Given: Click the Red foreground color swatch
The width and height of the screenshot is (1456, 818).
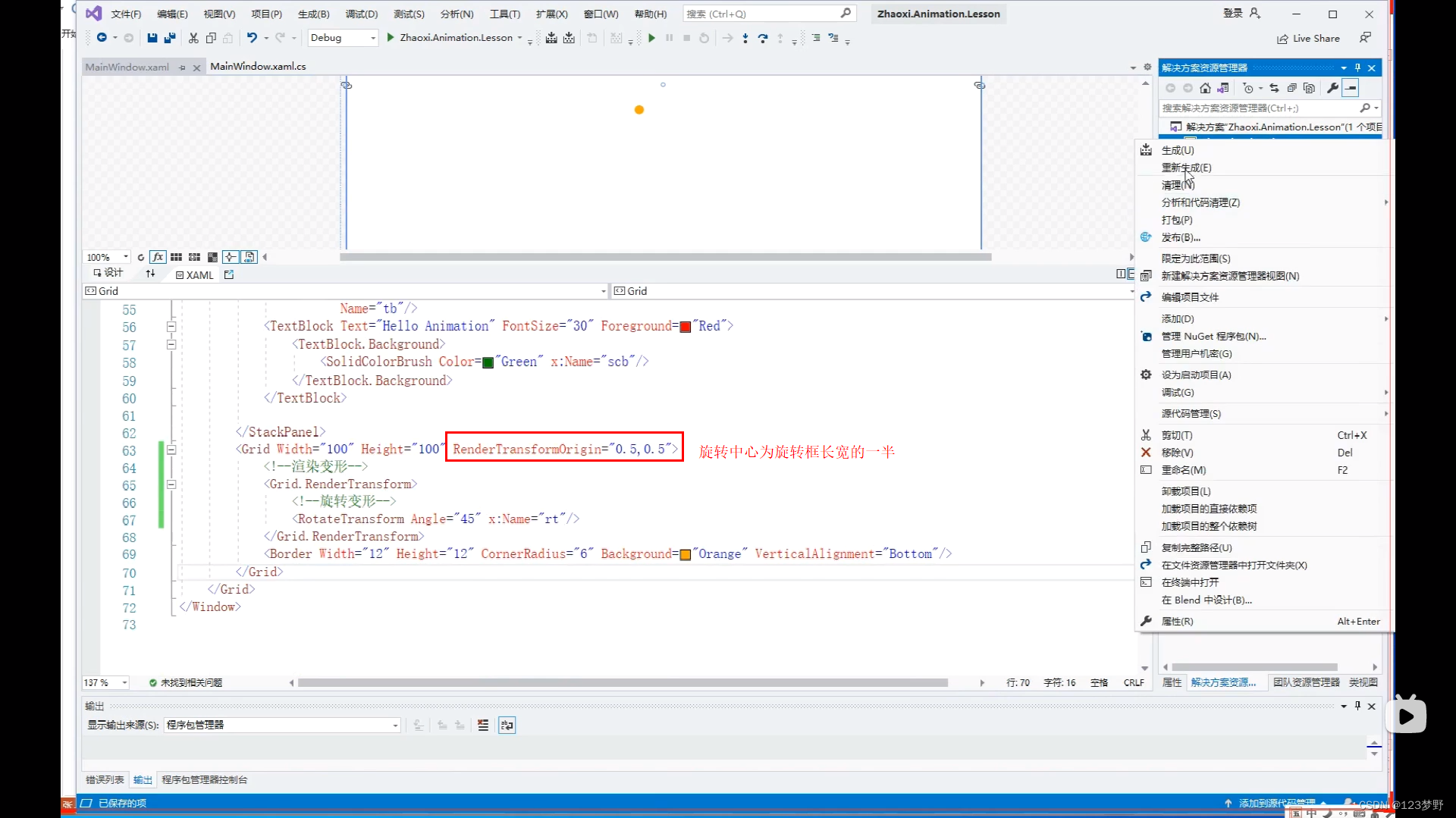Looking at the screenshot, I should point(686,327).
